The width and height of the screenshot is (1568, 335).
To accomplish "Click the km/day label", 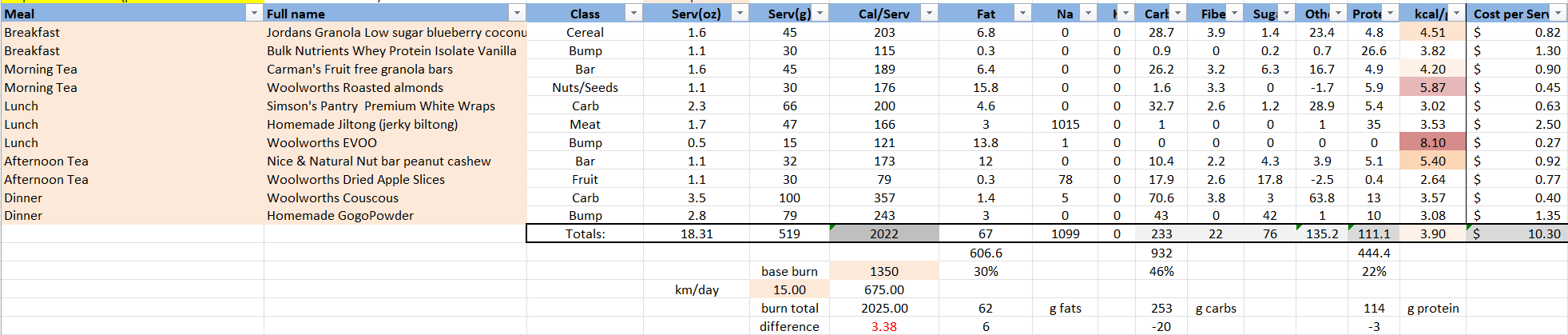I will click(x=697, y=289).
